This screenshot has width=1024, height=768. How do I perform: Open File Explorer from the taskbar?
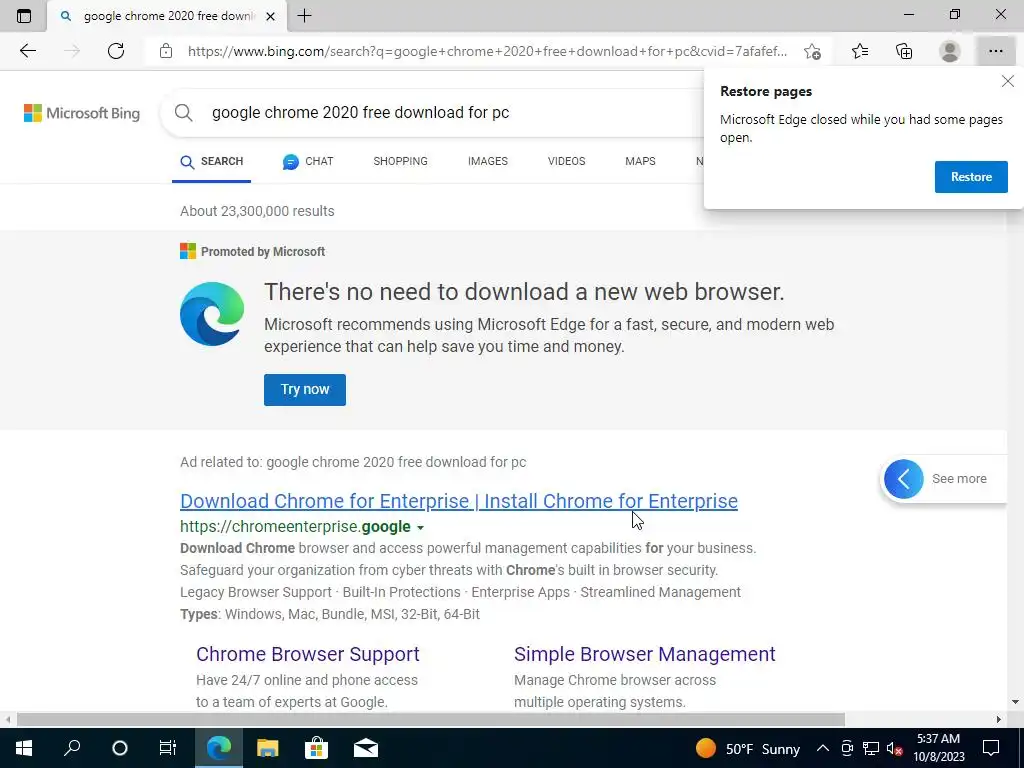coord(267,748)
